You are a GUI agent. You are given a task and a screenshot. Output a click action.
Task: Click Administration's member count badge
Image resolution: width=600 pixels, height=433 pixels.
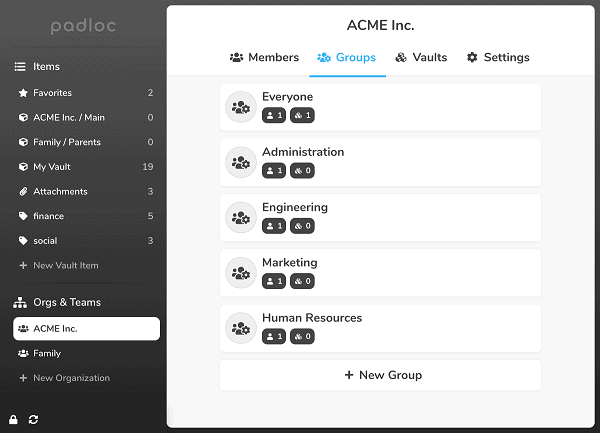click(x=274, y=171)
